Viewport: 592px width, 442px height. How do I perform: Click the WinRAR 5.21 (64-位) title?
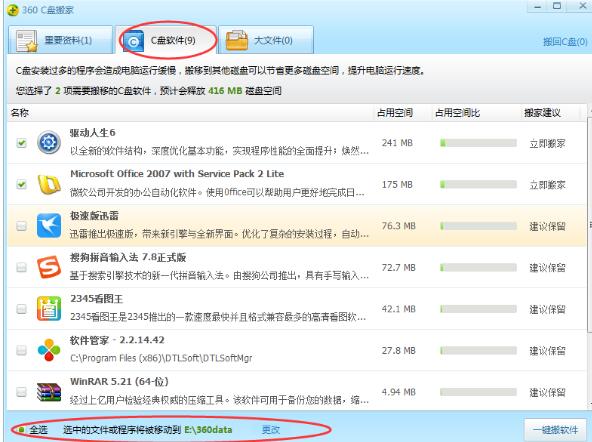[x=119, y=382]
